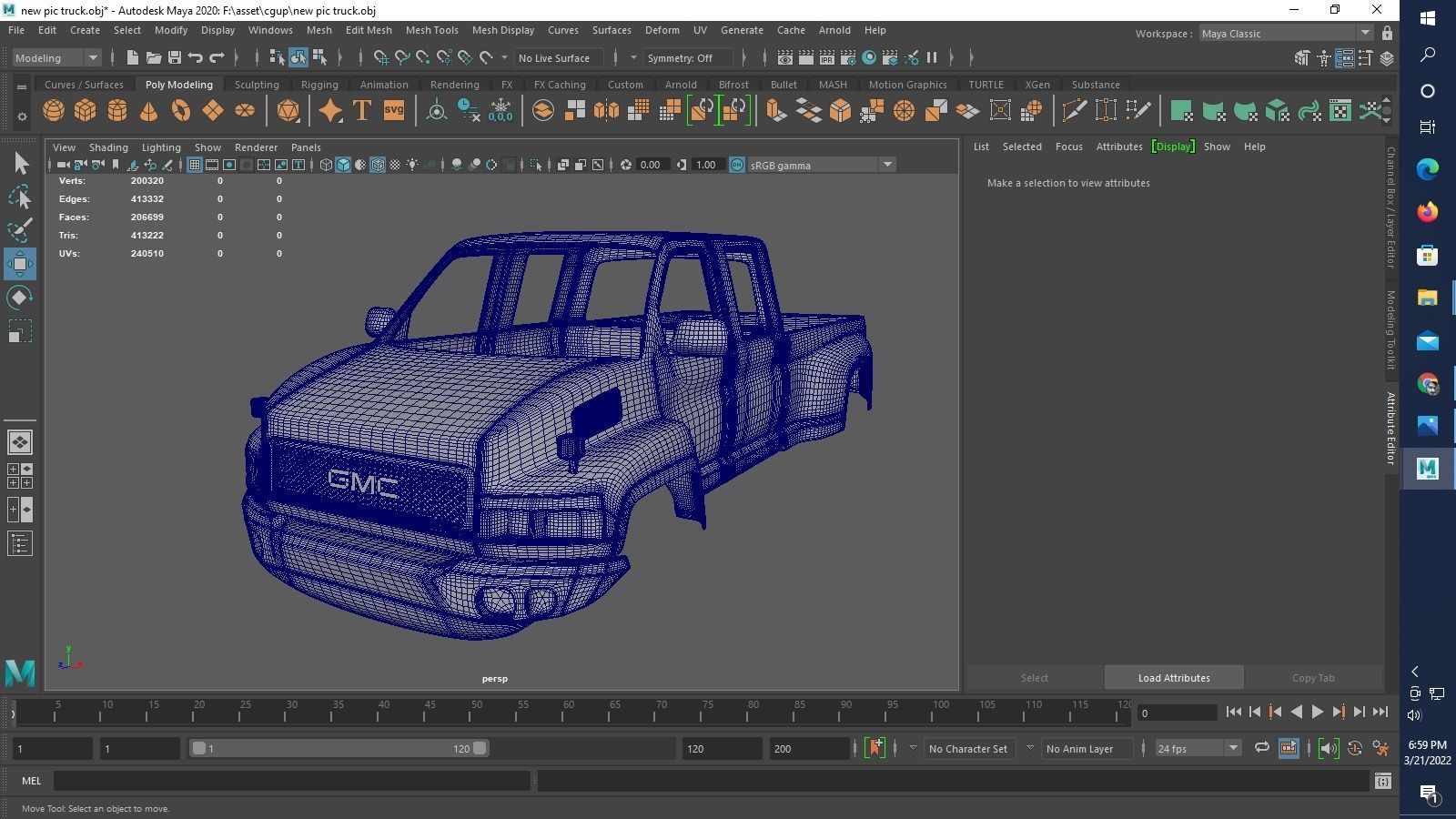Switch to the Rigging shelf tab
The width and height of the screenshot is (1456, 819).
point(319,85)
